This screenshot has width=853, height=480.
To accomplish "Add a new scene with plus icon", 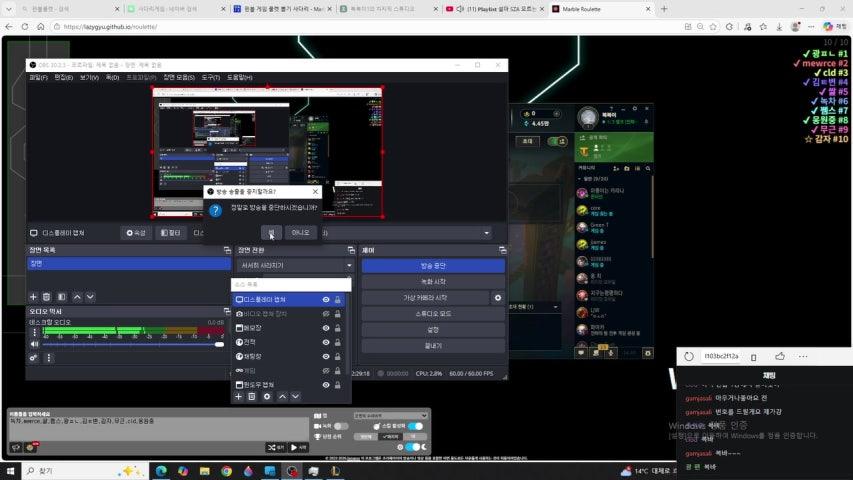I will coord(33,297).
